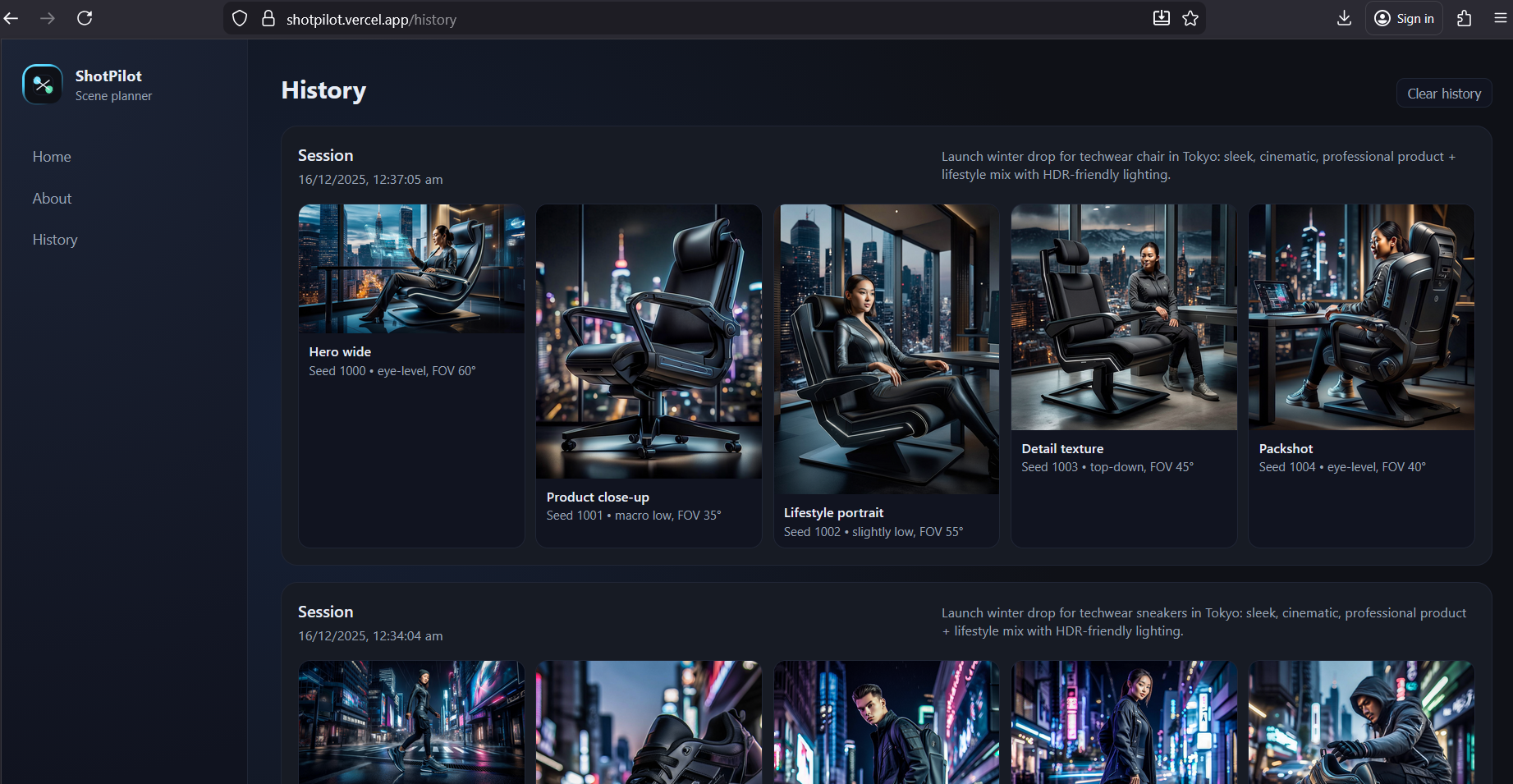1513x784 pixels.
Task: Click 'Seed 1001 • macro low, FOV 35°' text
Action: (x=634, y=516)
